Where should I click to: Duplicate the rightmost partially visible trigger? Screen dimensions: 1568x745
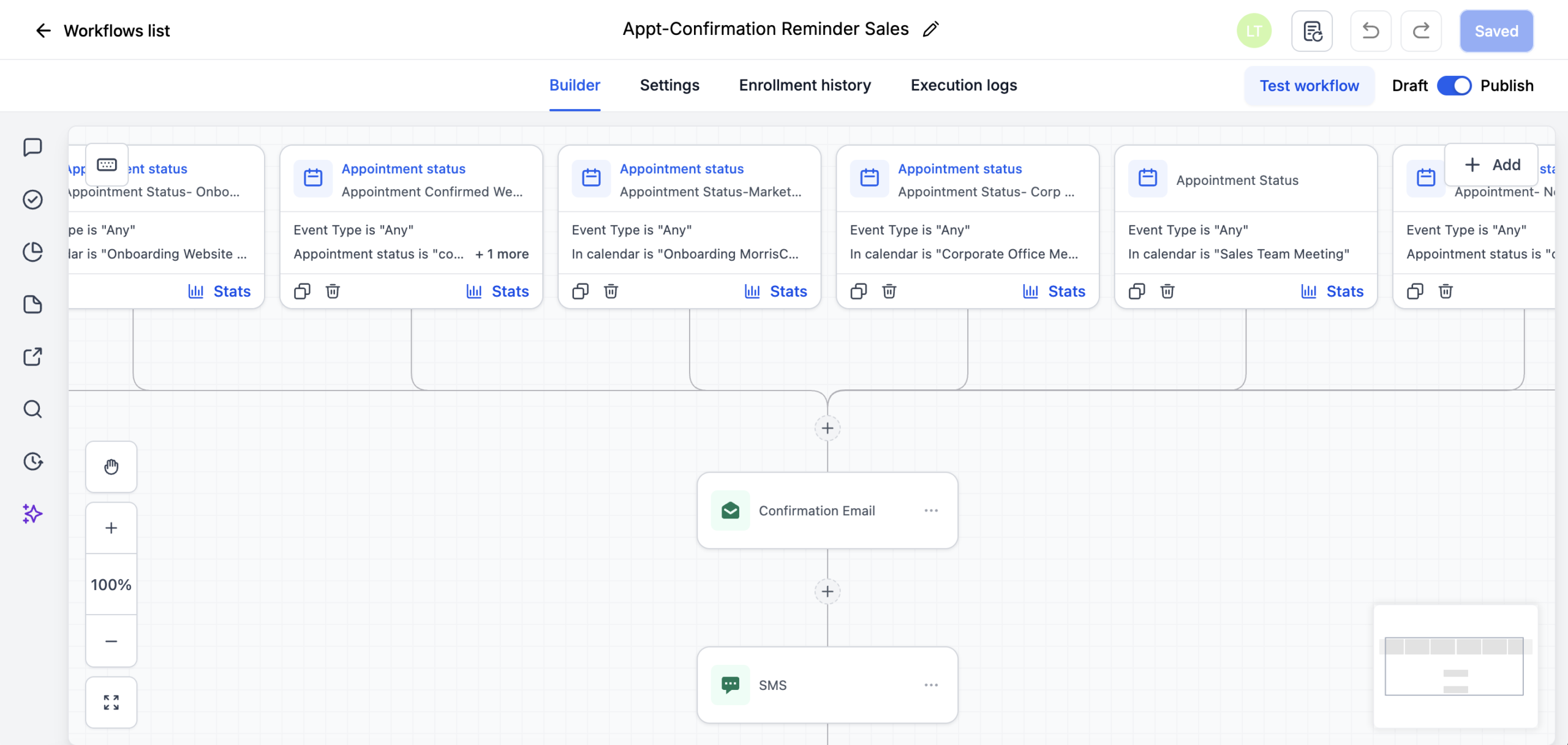[1415, 291]
